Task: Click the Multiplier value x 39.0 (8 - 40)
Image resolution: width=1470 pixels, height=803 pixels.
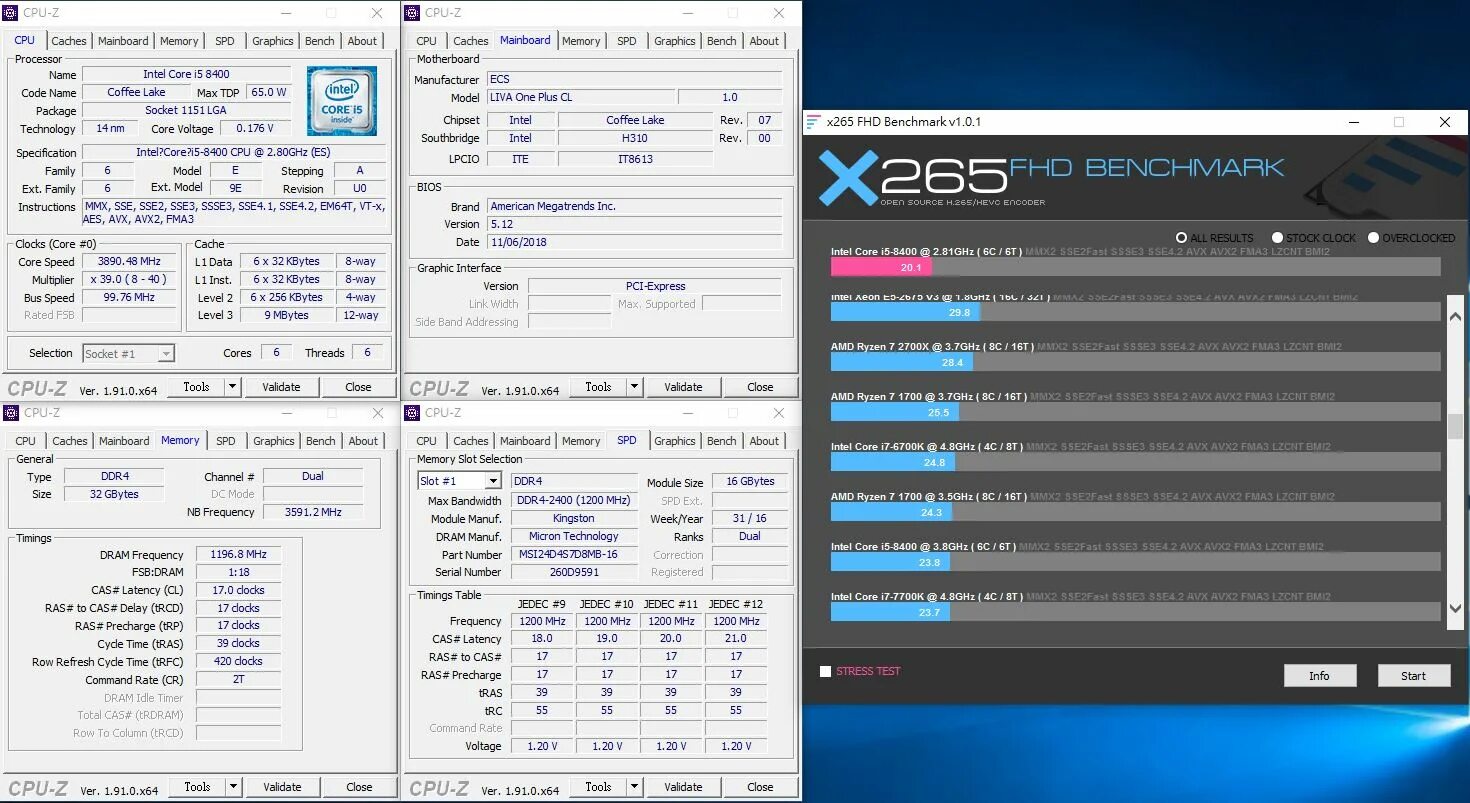Action: (x=129, y=280)
